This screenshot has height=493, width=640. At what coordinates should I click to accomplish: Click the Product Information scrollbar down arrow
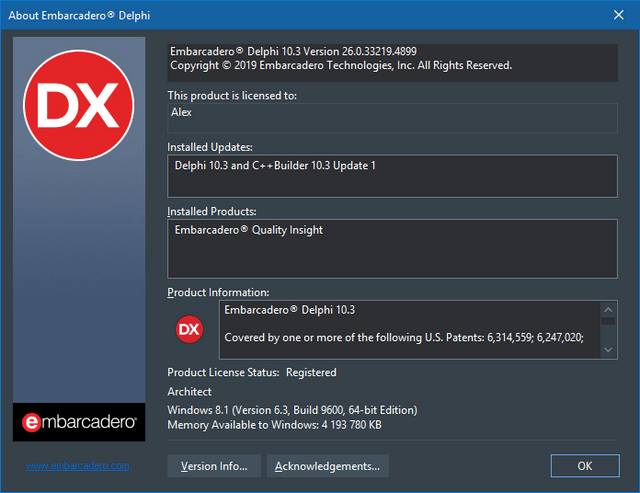click(x=608, y=348)
